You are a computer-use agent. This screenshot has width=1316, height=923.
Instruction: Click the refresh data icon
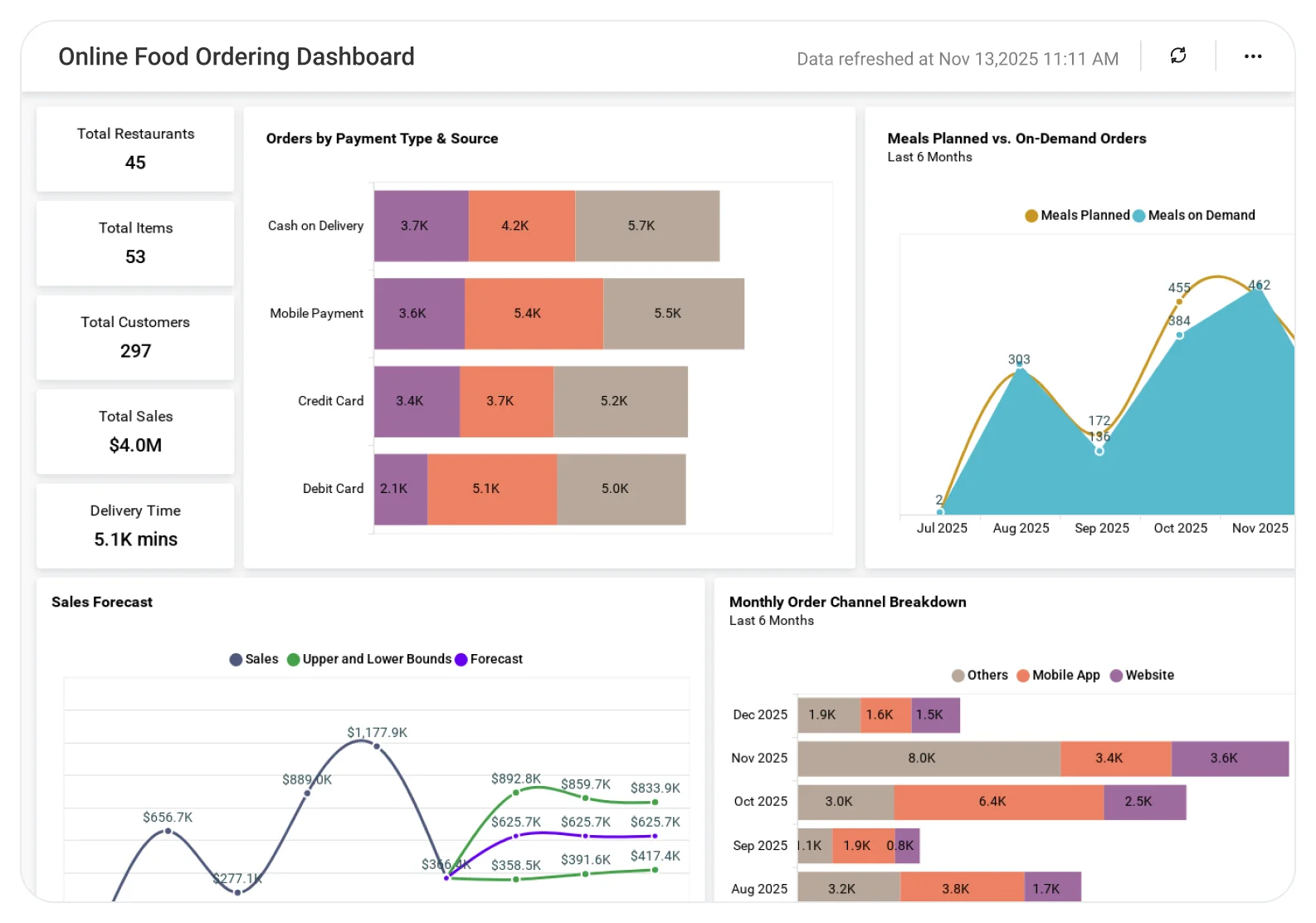(1177, 56)
